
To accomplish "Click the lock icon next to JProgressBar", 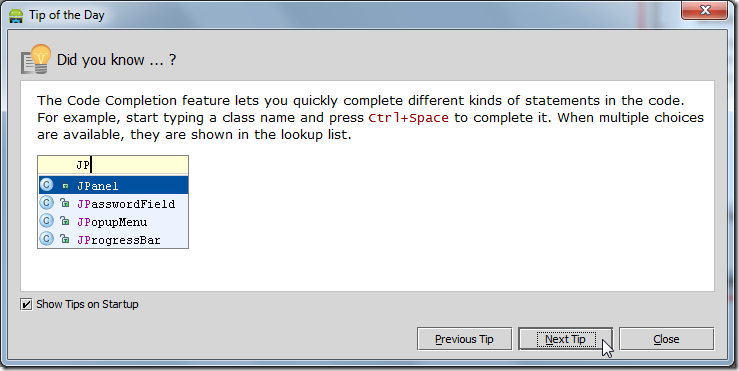I will point(65,239).
